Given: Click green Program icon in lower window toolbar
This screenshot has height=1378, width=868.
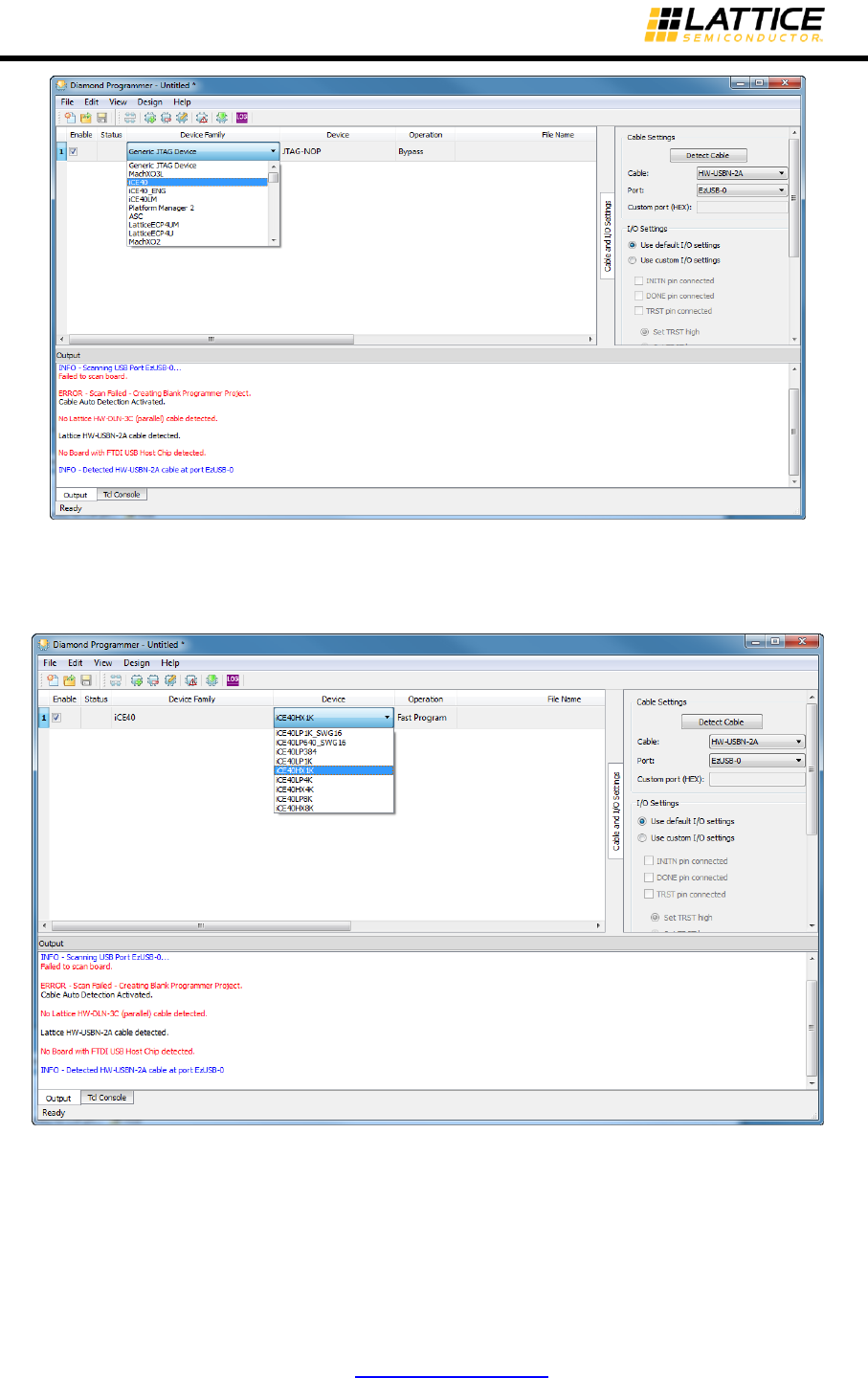Looking at the screenshot, I should click(211, 680).
